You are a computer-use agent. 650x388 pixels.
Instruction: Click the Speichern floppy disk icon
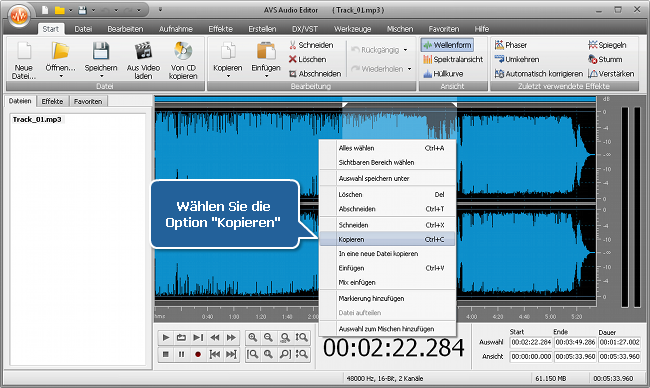[x=101, y=51]
